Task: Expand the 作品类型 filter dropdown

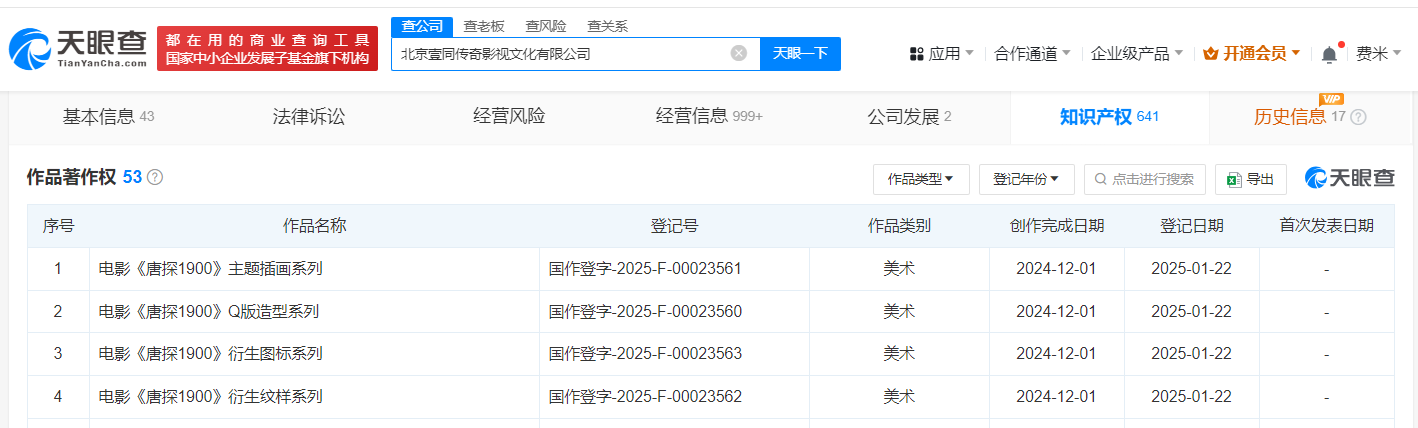Action: tap(920, 179)
